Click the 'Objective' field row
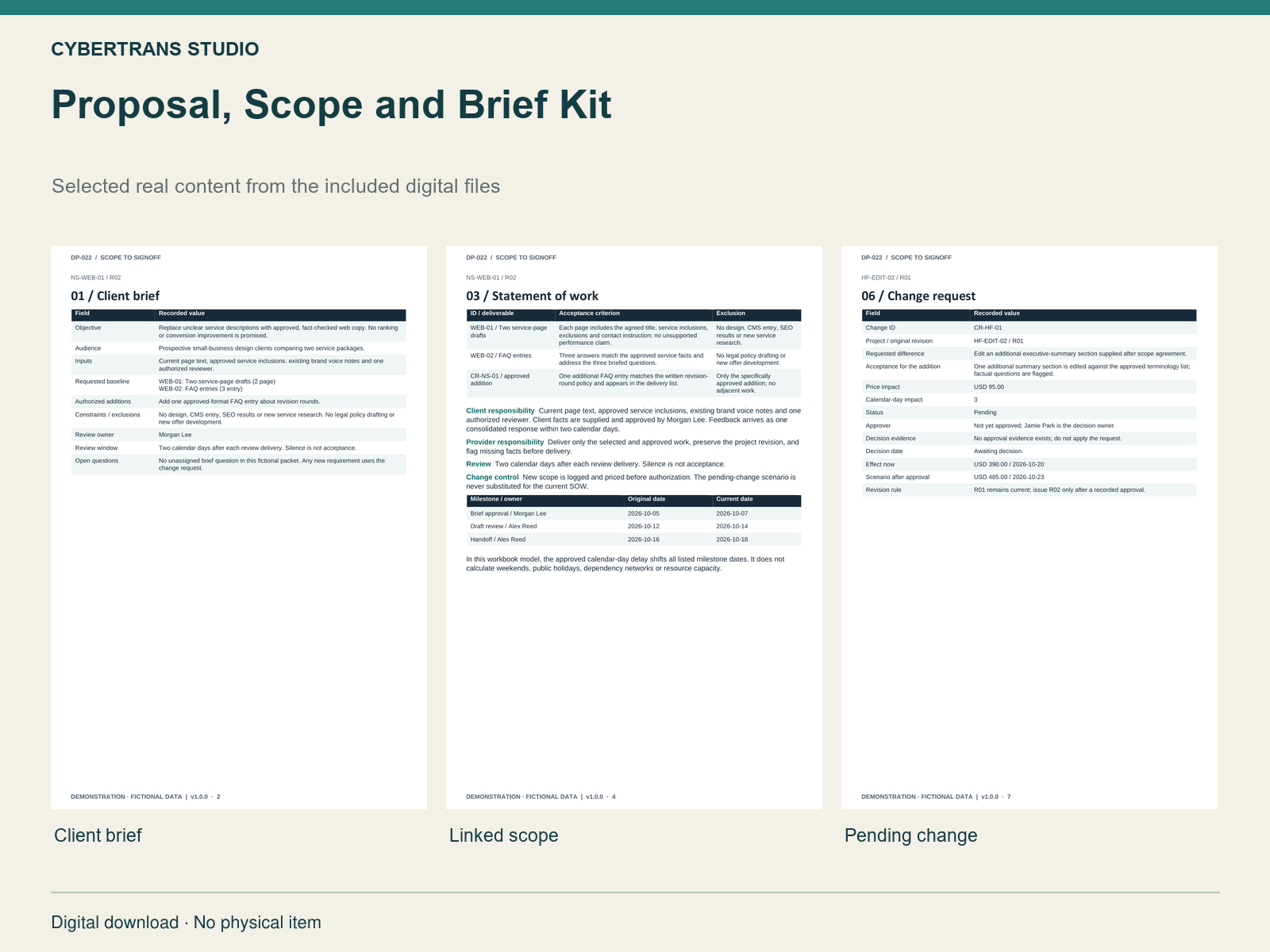The image size is (1270, 952). click(238, 332)
